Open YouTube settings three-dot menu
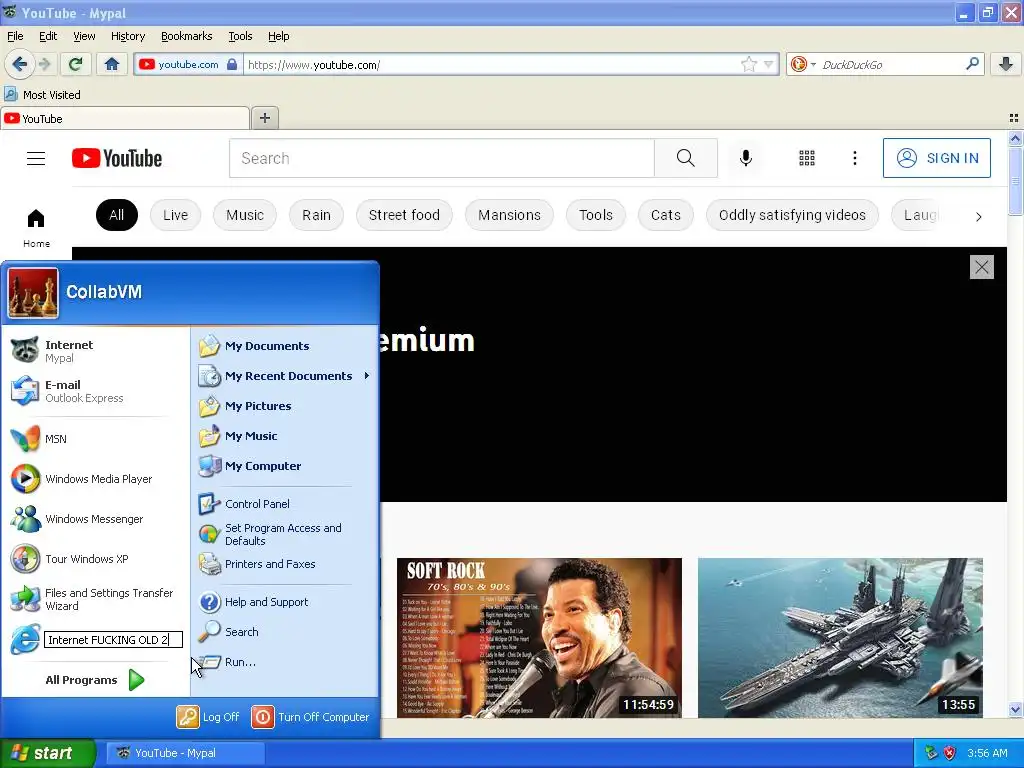Screen dimensions: 1024x768 (855, 158)
